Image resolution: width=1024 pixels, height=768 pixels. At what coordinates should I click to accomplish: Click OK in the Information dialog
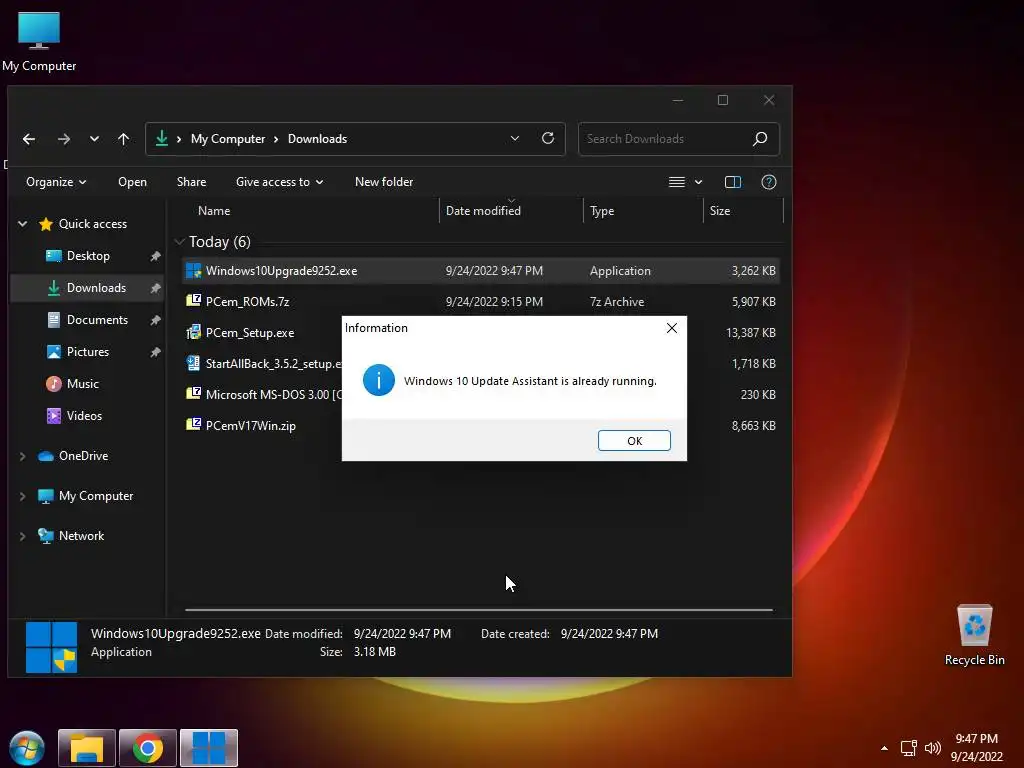[634, 441]
